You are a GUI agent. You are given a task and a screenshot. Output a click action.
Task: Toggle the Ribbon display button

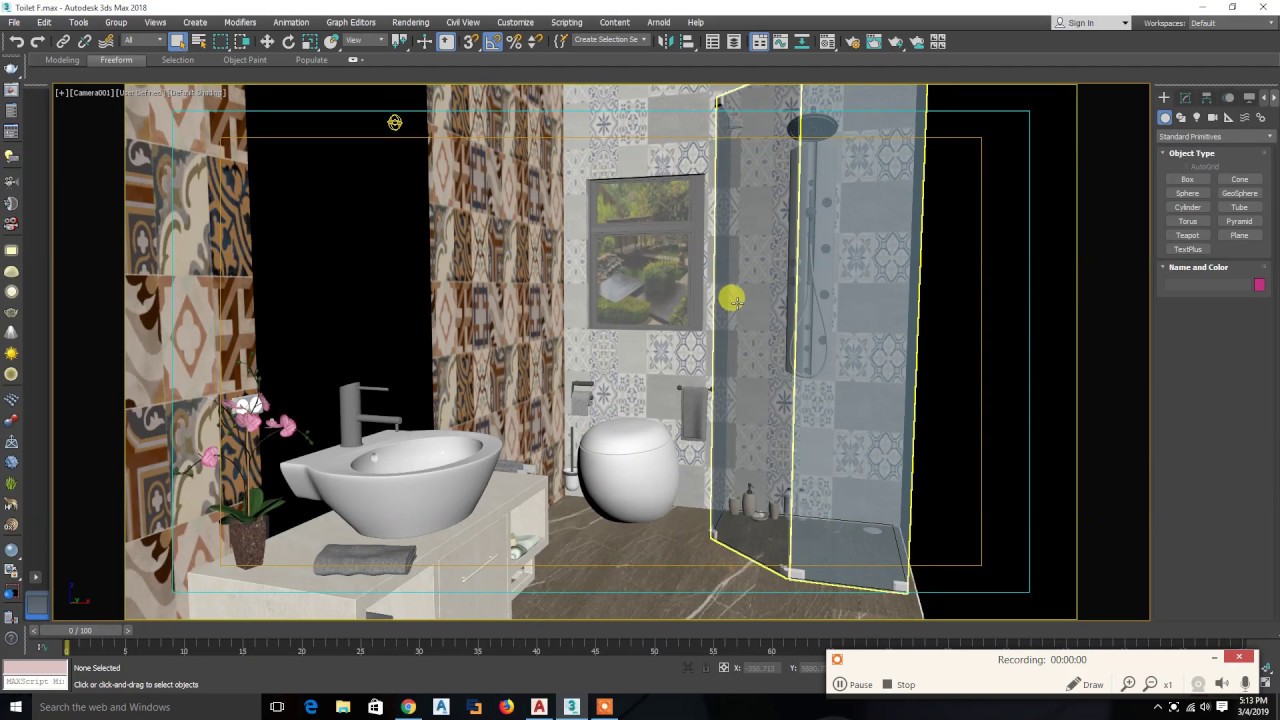[x=759, y=41]
